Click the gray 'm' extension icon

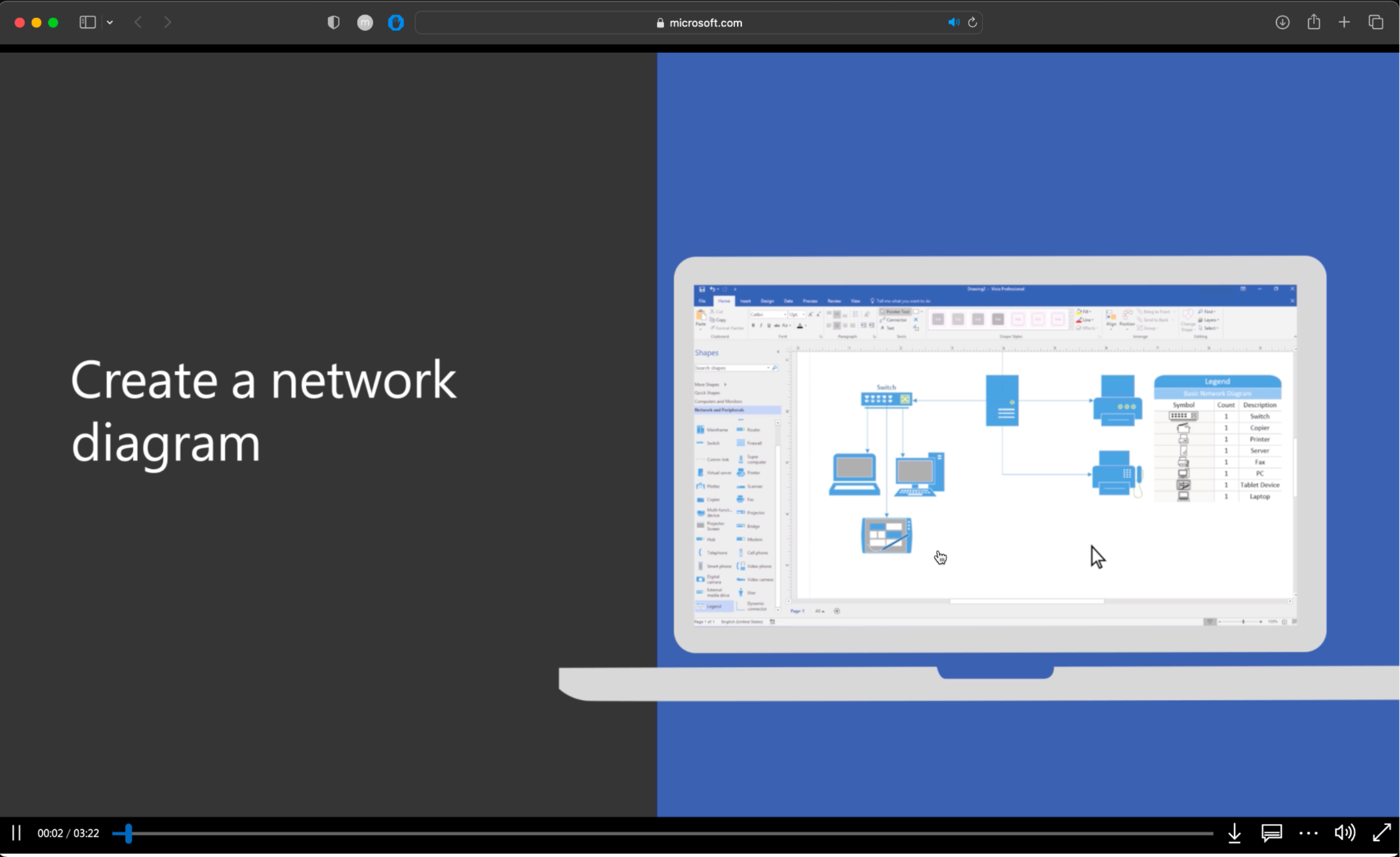(365, 22)
